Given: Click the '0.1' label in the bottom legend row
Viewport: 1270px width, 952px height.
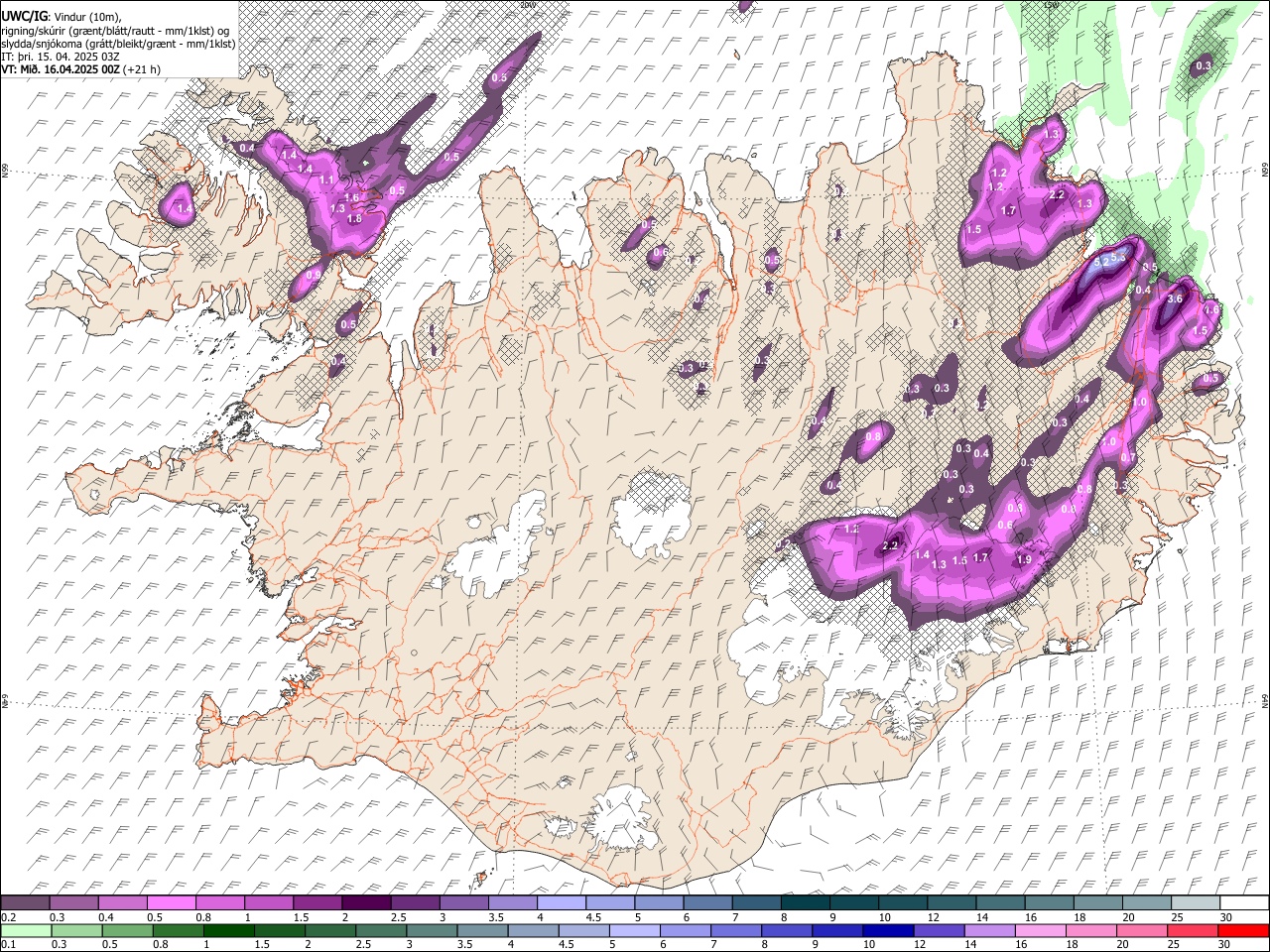Looking at the screenshot, I should tap(8, 944).
